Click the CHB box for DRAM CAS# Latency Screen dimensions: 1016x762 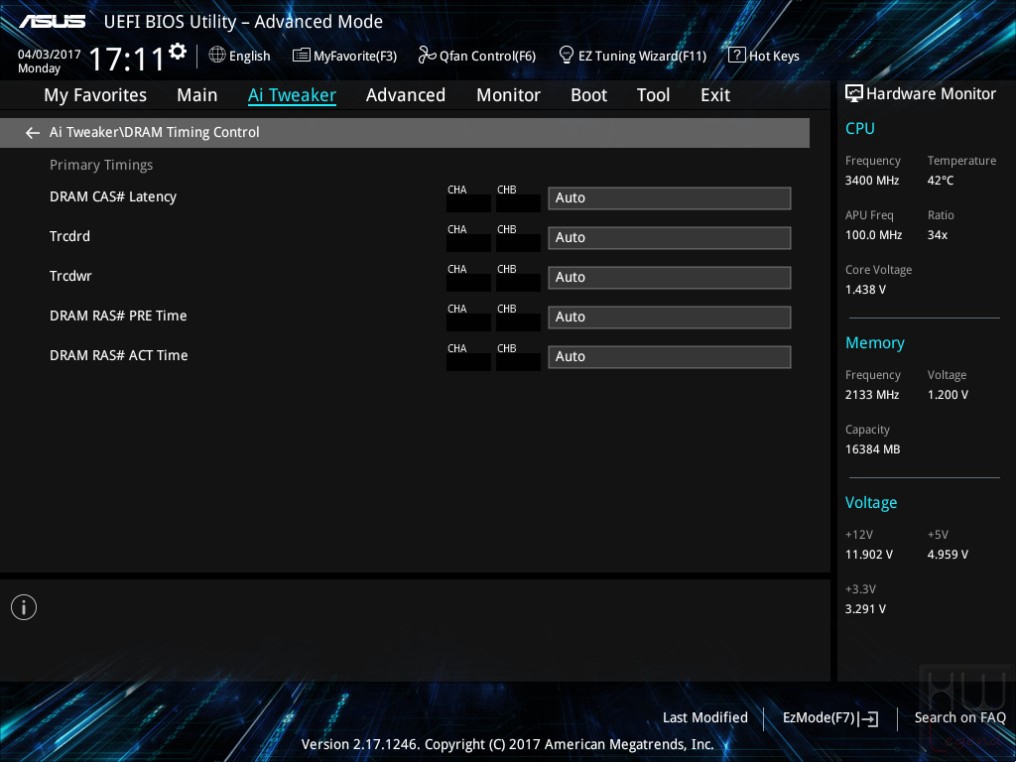coord(518,203)
